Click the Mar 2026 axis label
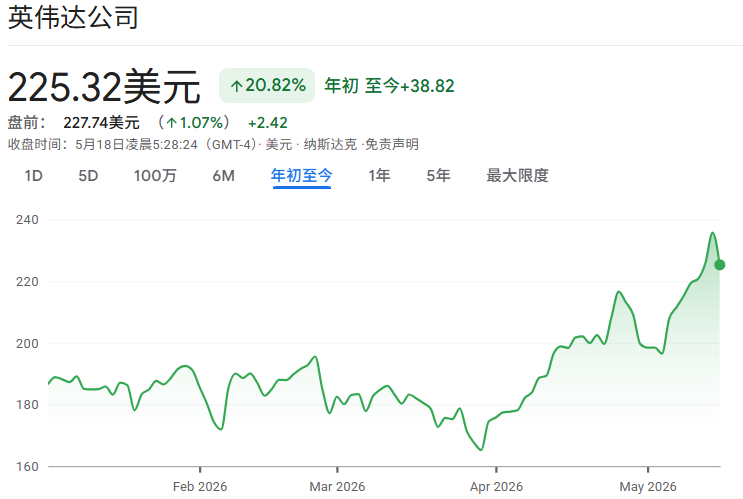 [337, 487]
